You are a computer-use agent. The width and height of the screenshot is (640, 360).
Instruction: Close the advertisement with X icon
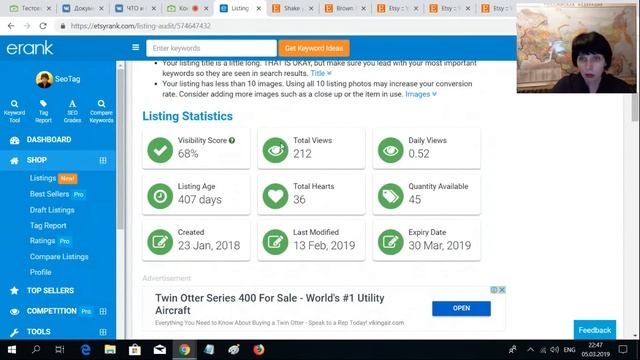coord(502,290)
